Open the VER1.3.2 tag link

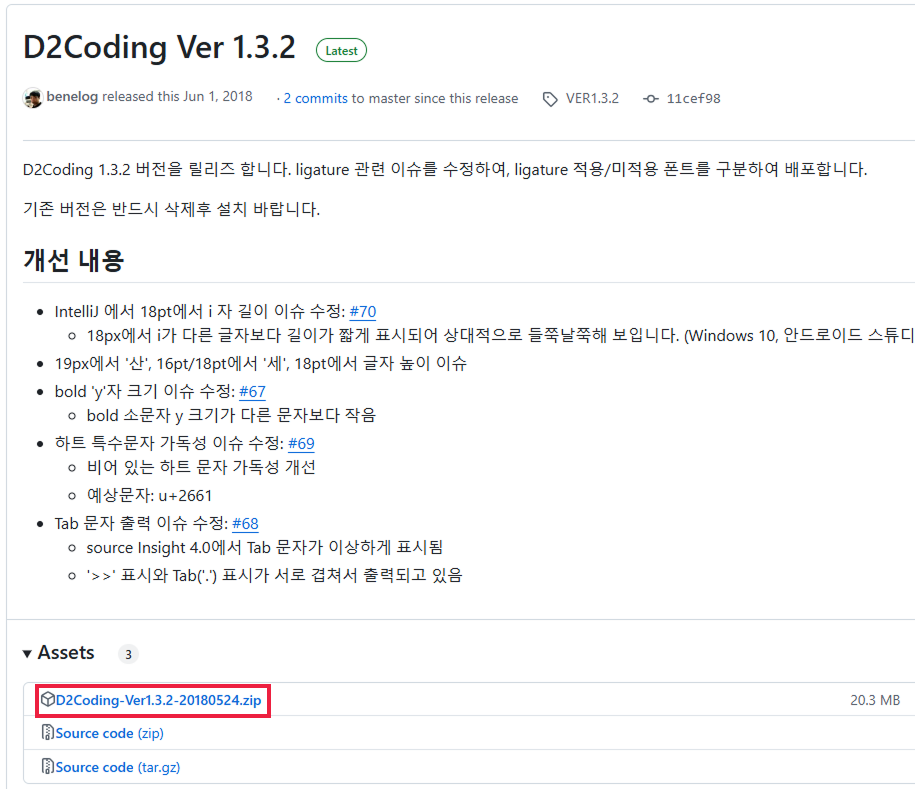coord(592,98)
